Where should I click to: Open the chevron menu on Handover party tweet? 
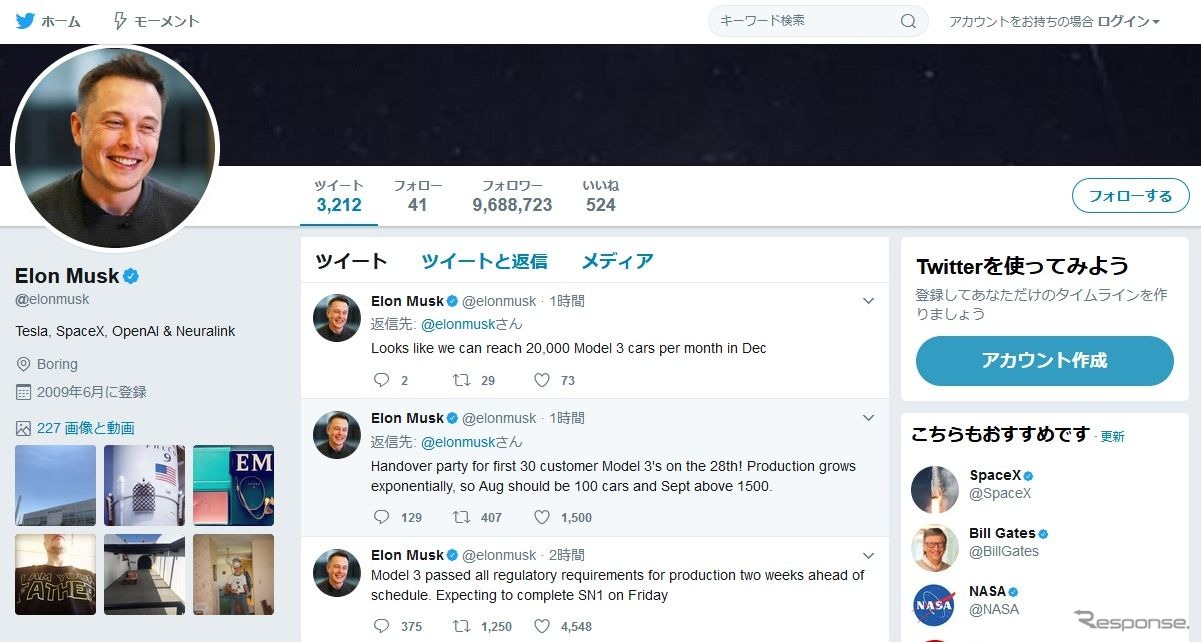click(x=868, y=418)
